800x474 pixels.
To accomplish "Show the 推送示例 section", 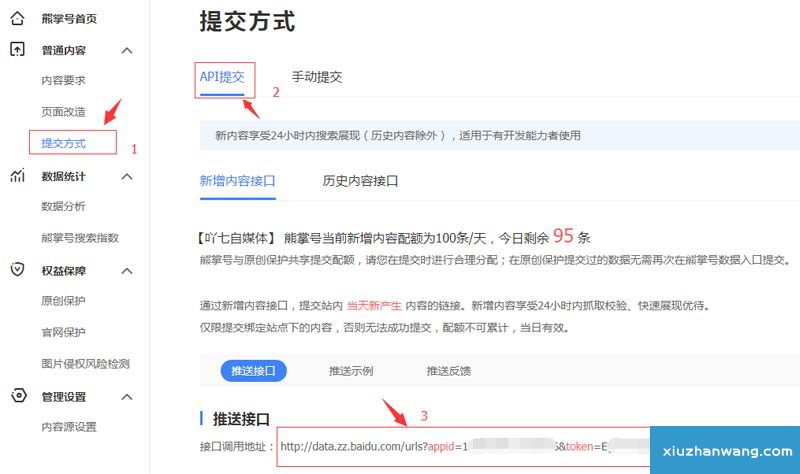I will click(351, 371).
